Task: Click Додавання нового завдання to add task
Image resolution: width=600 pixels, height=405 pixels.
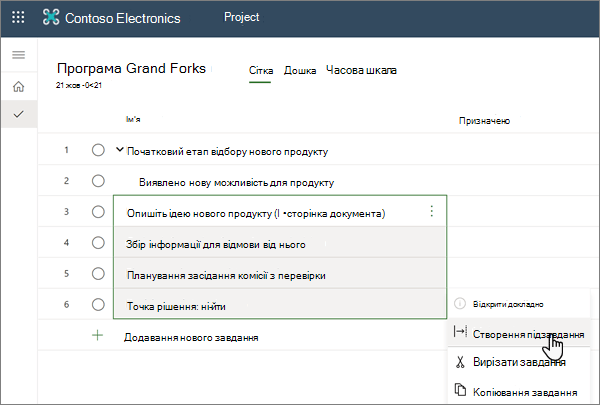Action: 191,338
